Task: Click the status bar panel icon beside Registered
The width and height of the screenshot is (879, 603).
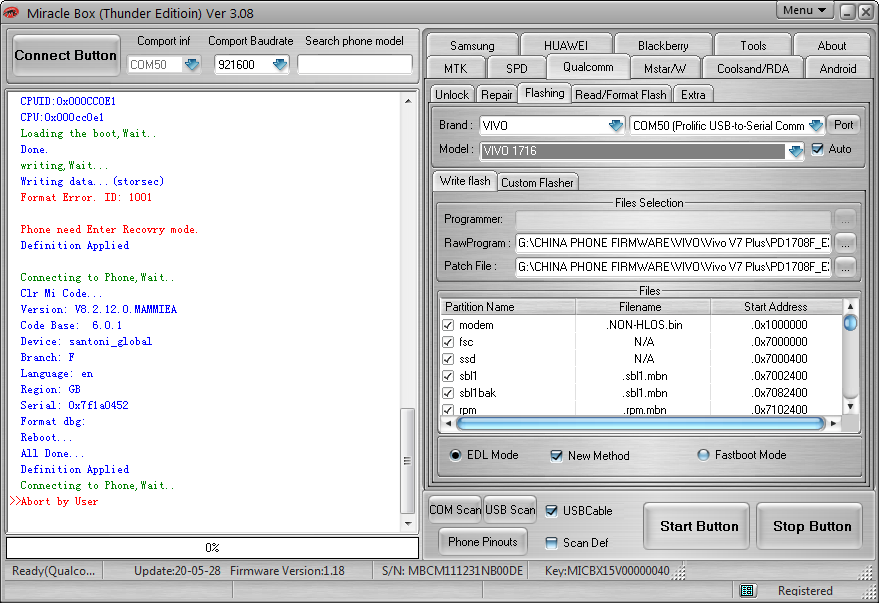Action: pyautogui.click(x=747, y=590)
